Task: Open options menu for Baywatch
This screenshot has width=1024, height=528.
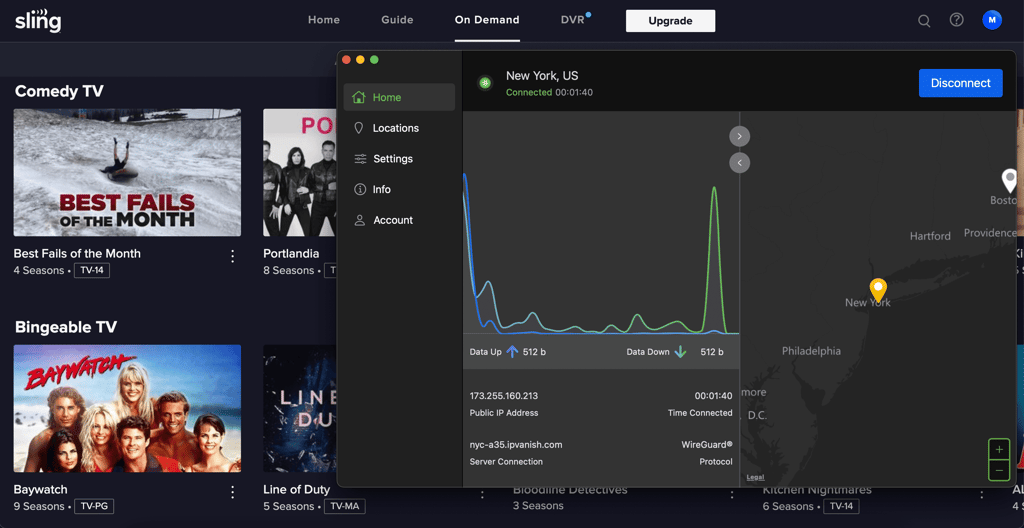Action: pyautogui.click(x=232, y=492)
